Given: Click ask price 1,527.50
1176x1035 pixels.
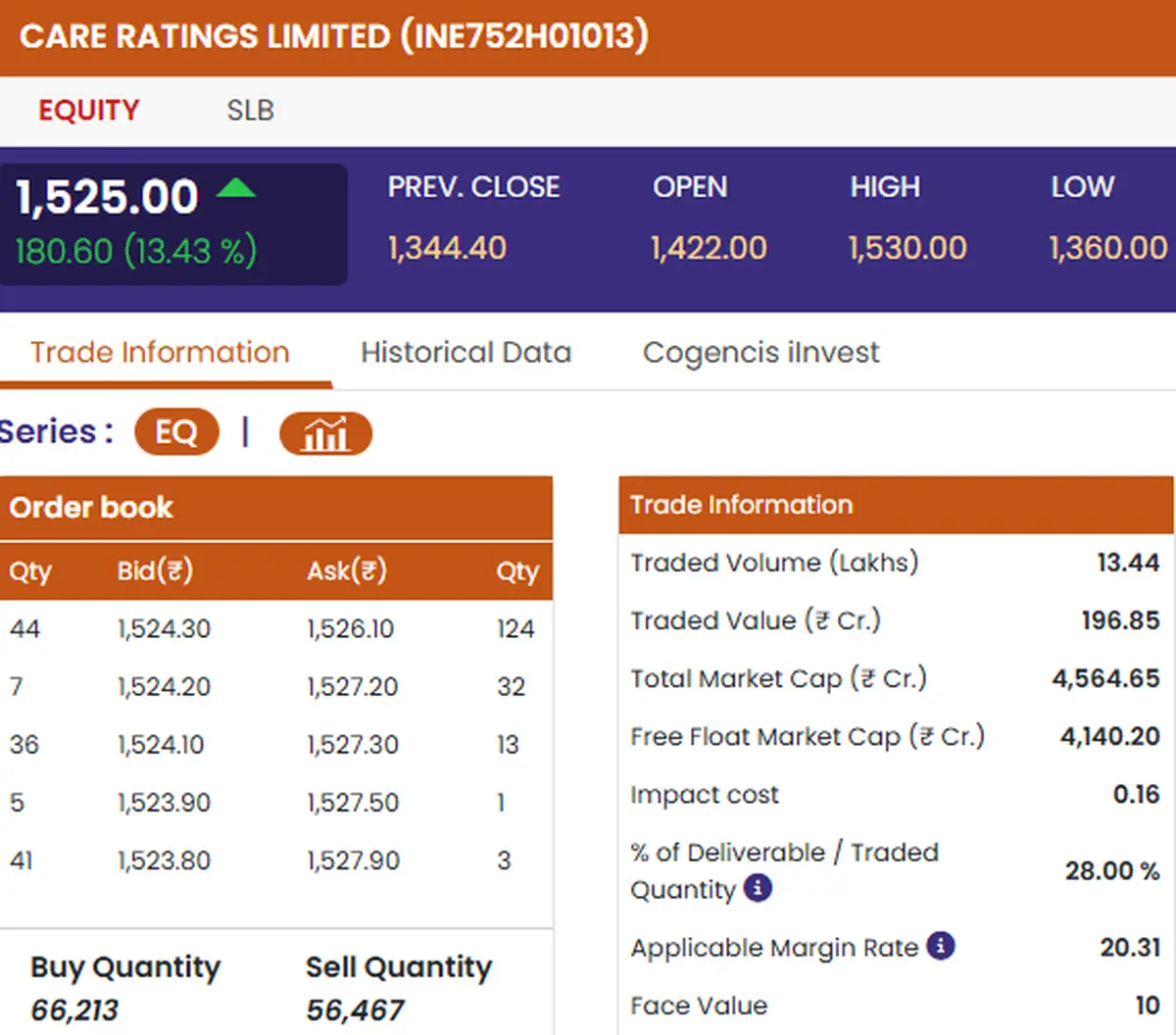Looking at the screenshot, I should [x=352, y=802].
